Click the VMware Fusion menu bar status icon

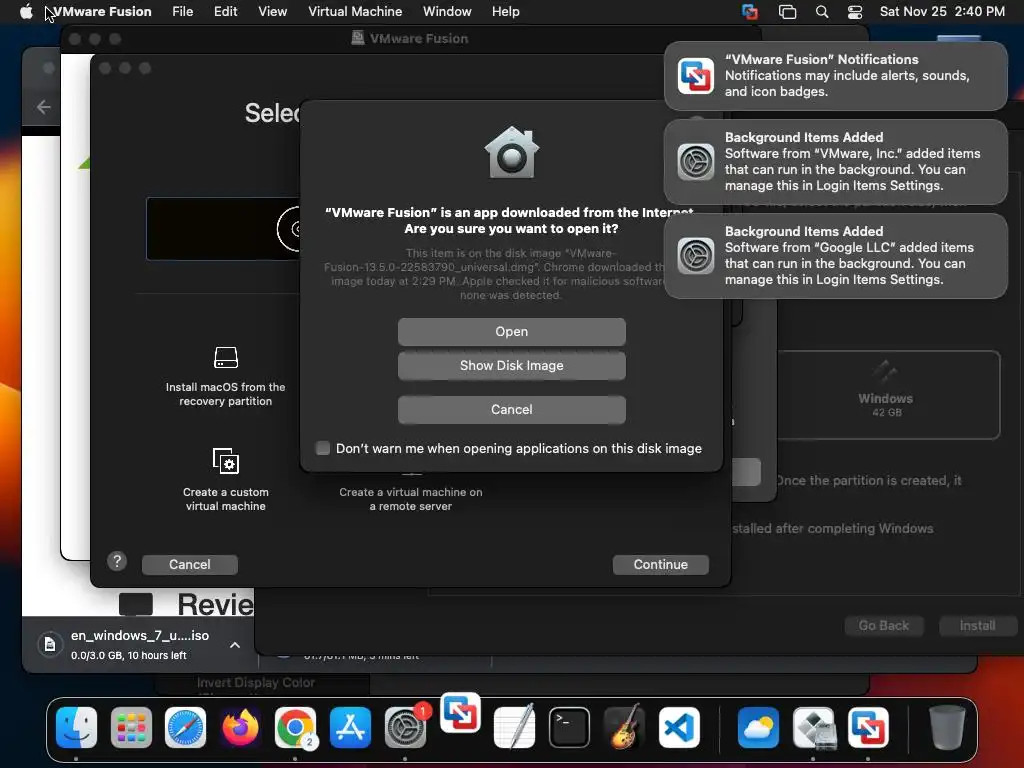click(750, 12)
